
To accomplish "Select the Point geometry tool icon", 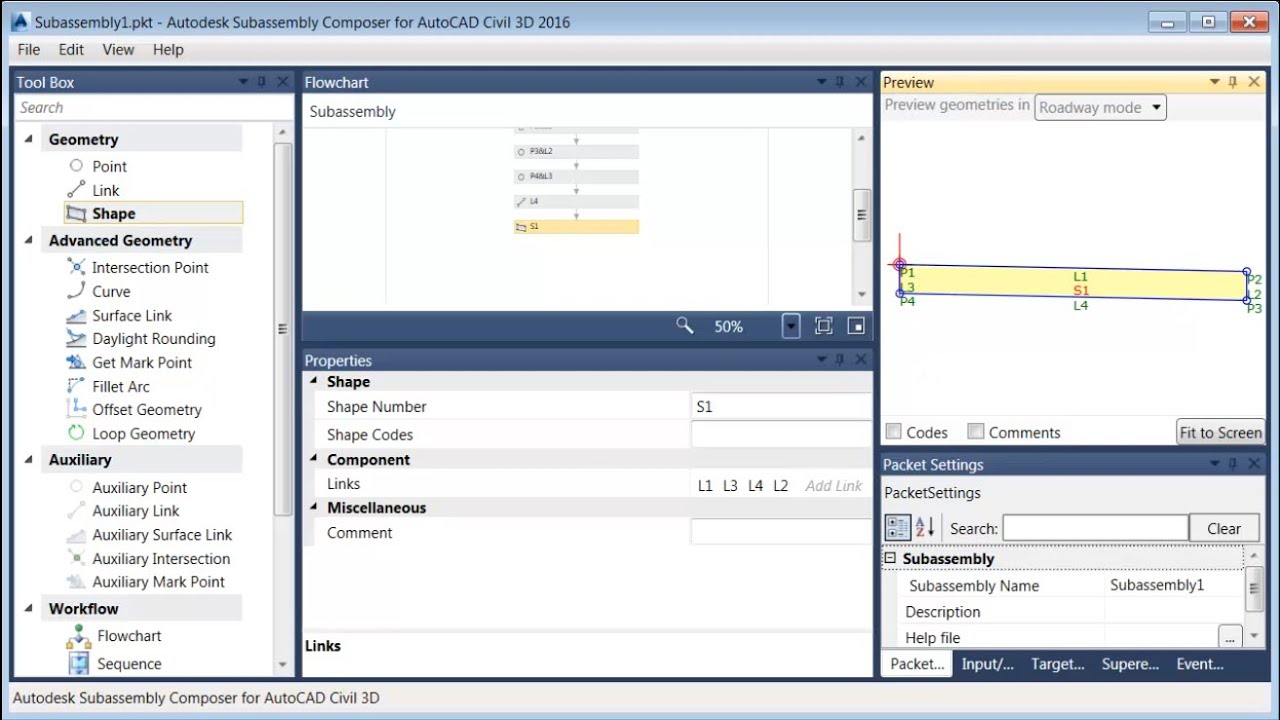I will [76, 166].
